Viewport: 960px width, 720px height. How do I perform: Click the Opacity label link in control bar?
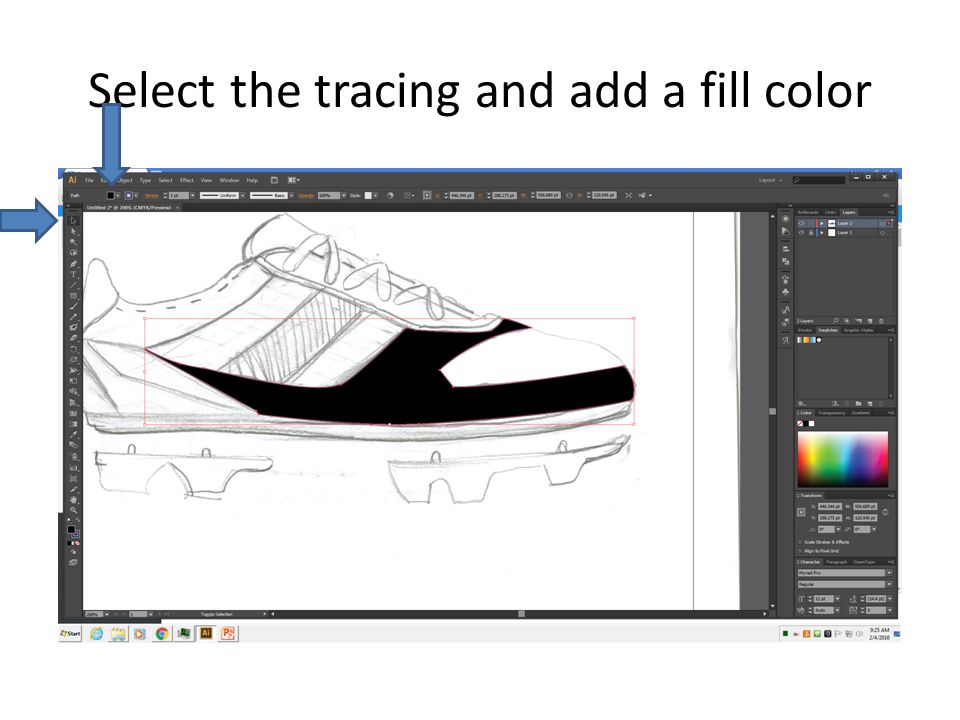[306, 195]
